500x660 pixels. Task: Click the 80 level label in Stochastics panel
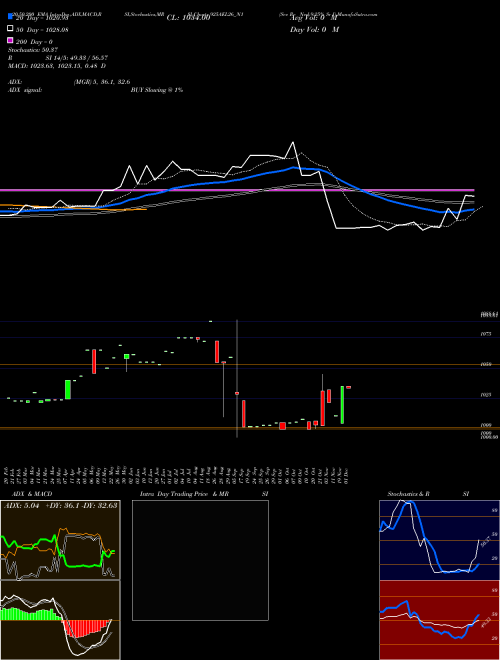coord(495,510)
